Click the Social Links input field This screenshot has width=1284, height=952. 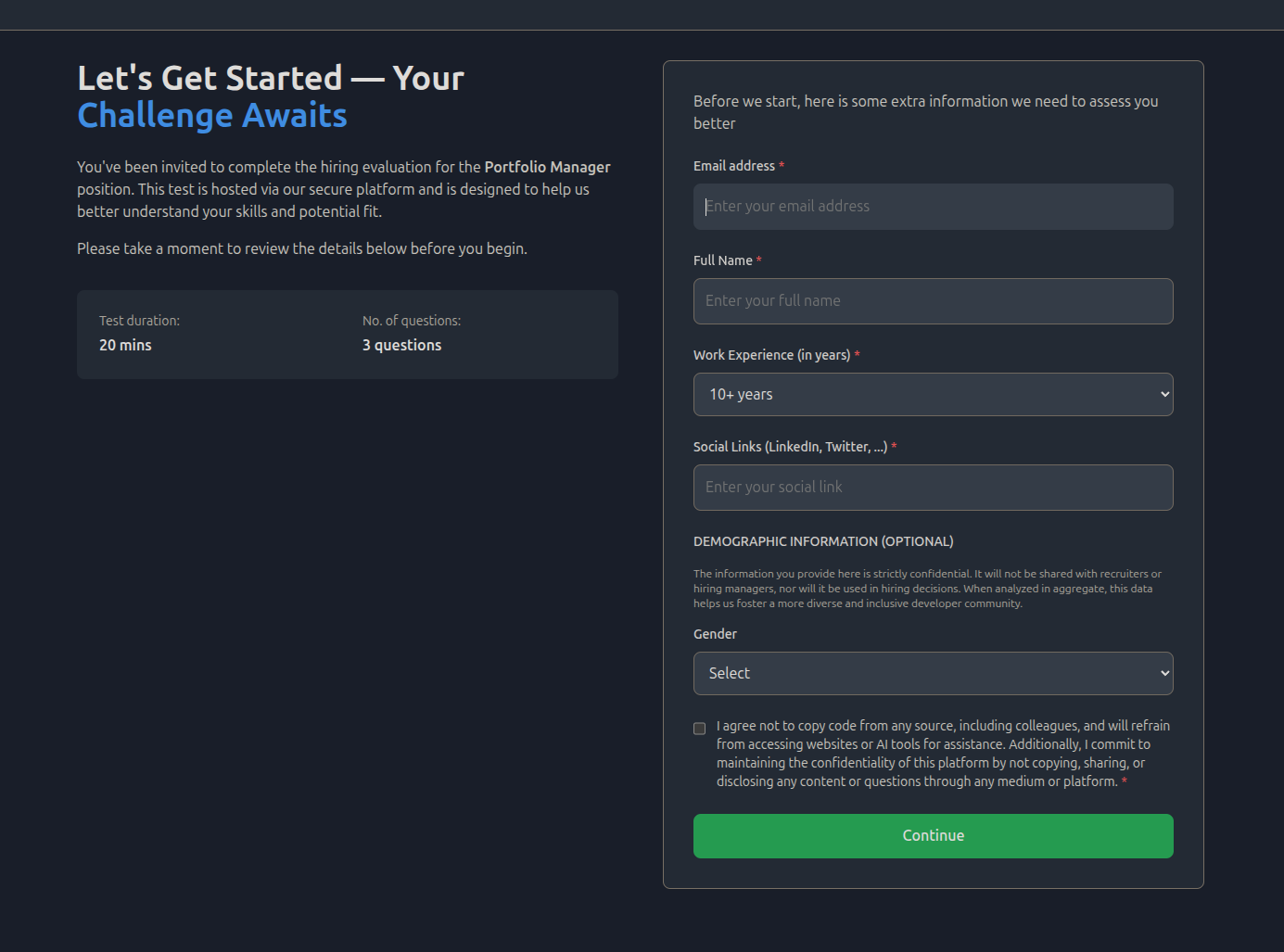(933, 488)
